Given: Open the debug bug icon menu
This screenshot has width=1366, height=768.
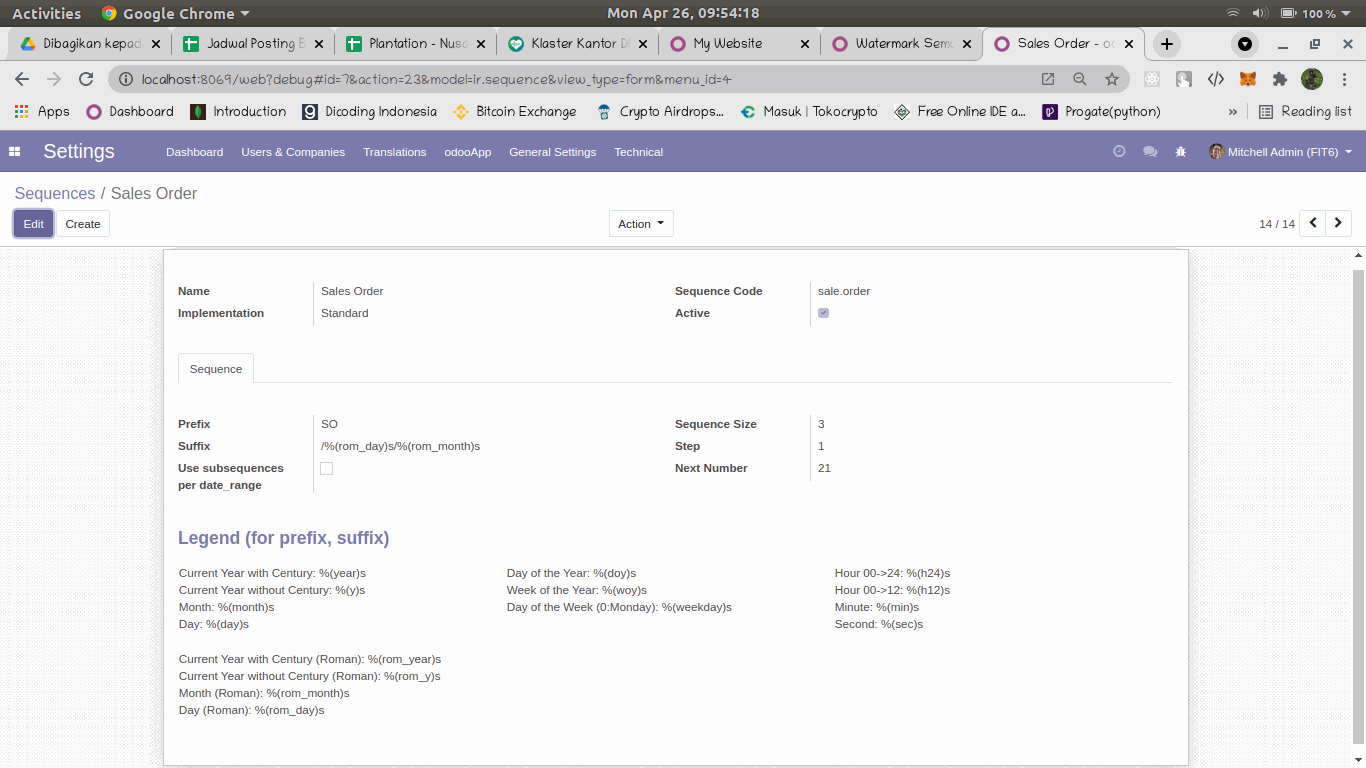Looking at the screenshot, I should 1181,152.
